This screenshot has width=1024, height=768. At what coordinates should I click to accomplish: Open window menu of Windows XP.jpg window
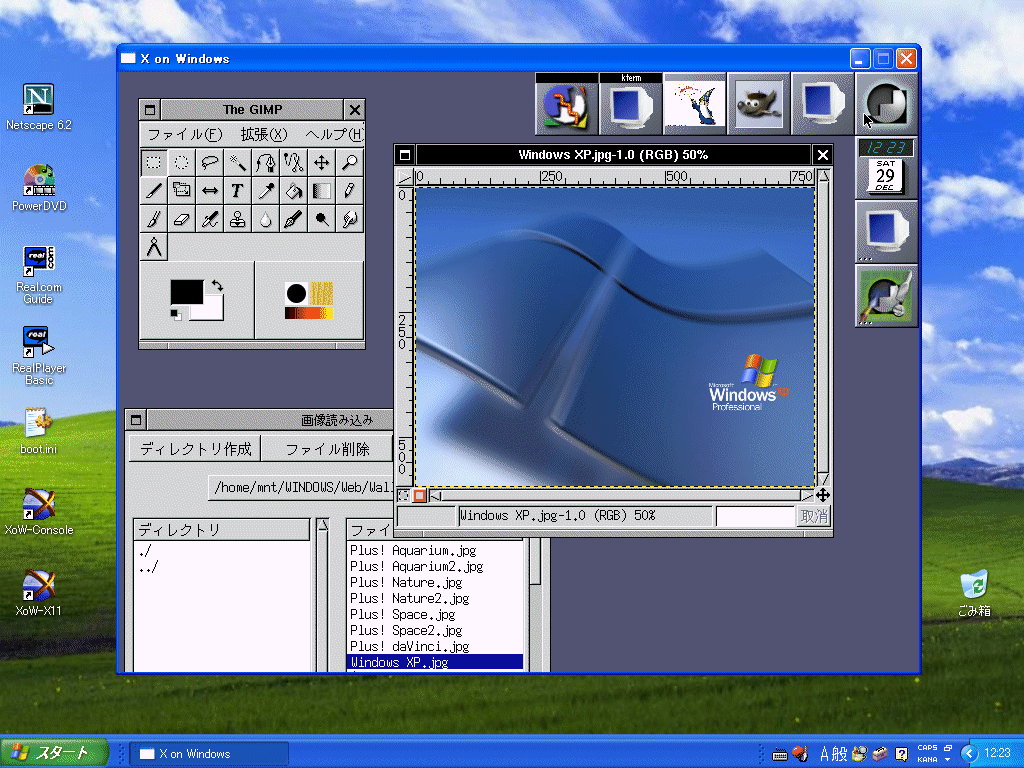405,155
